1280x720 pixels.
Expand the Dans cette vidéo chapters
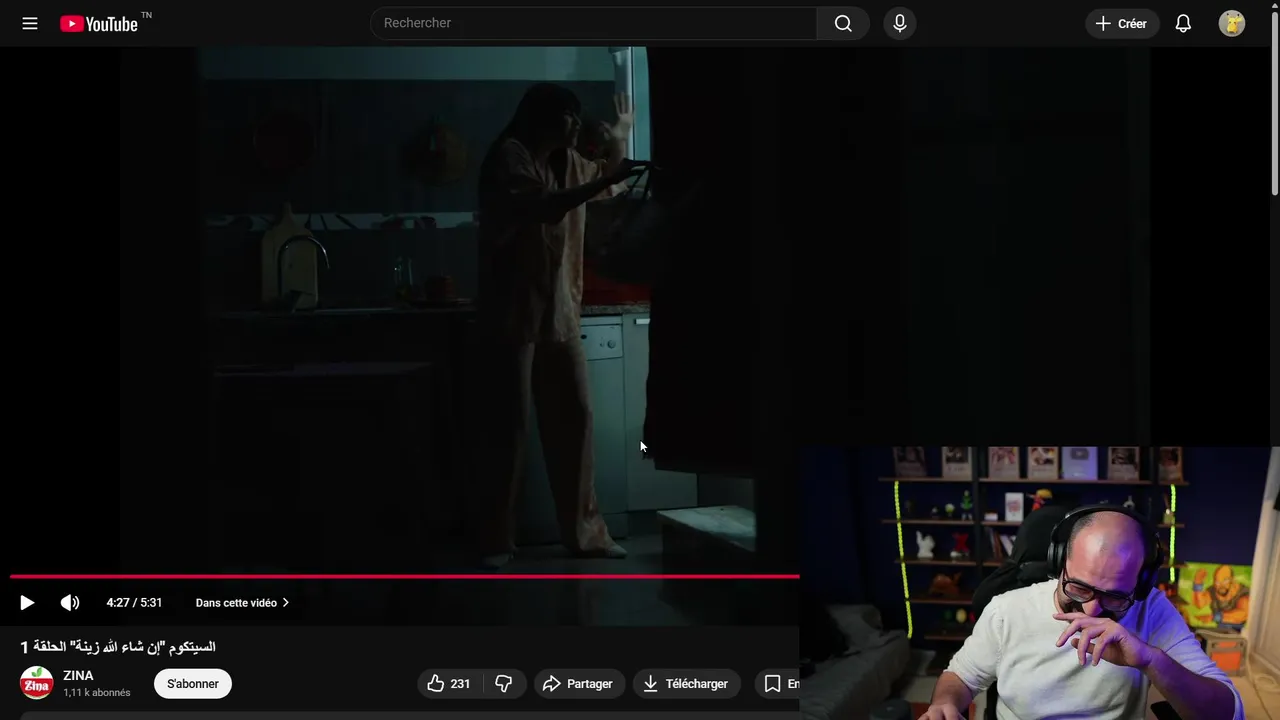tap(243, 603)
